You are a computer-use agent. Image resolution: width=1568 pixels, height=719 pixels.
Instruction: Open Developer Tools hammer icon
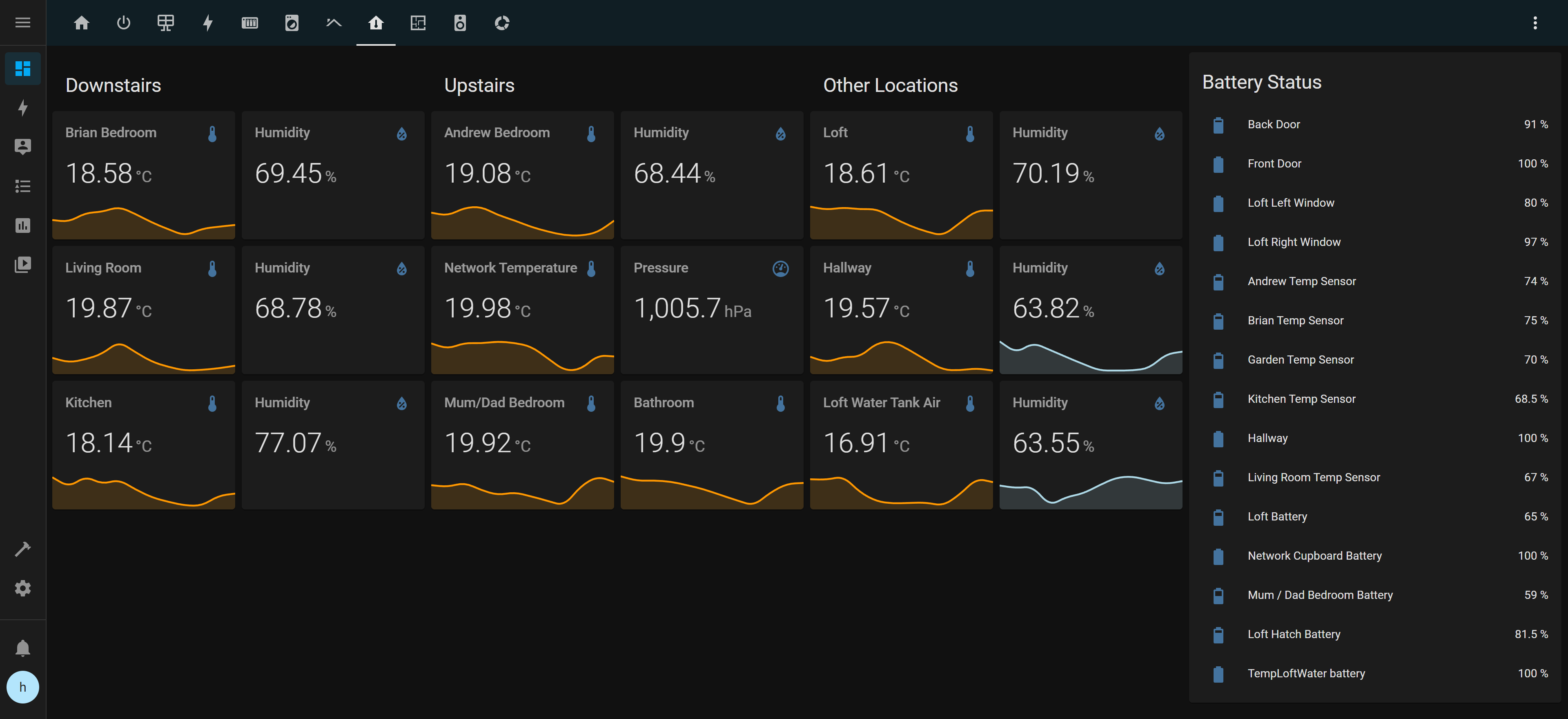[22, 549]
